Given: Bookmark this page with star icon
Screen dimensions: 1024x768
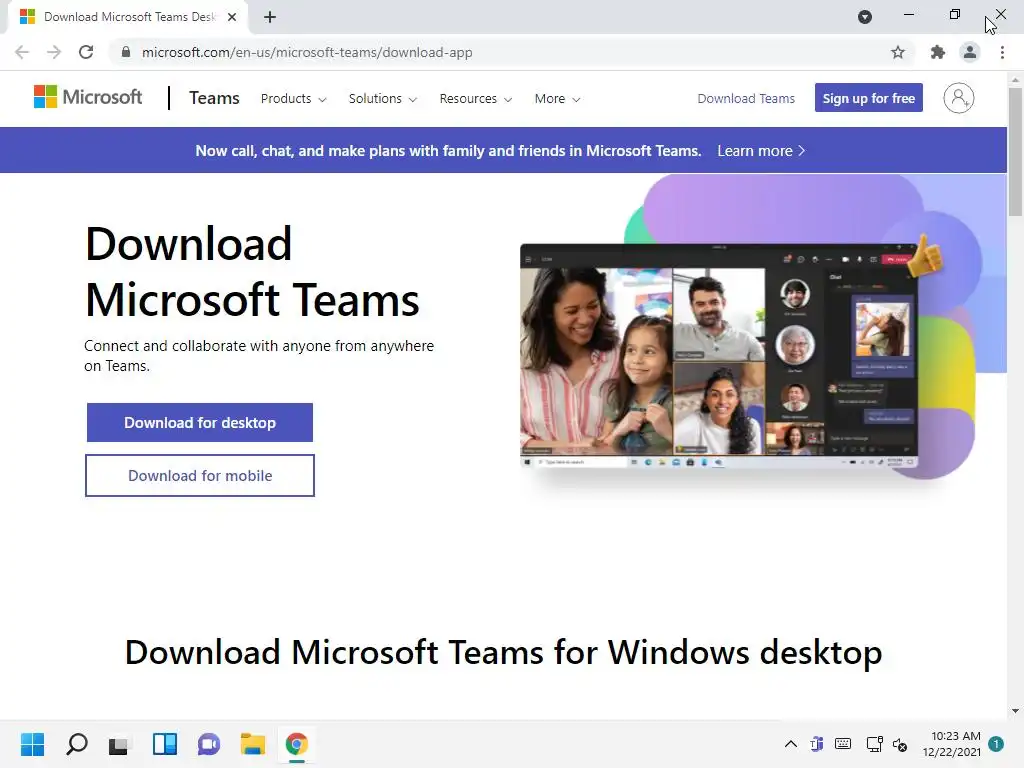Looking at the screenshot, I should coord(898,52).
